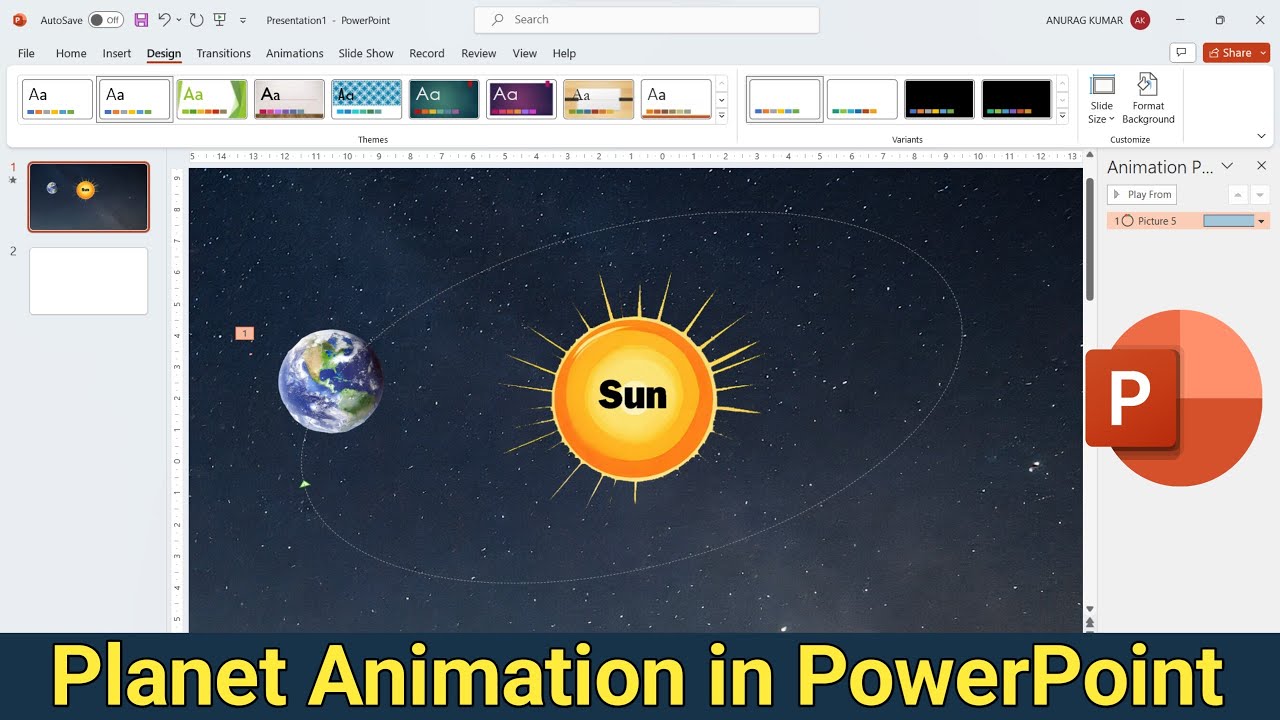Select the Picture 5 animation entry
Screen dimensions: 1280x720
coord(1188,221)
